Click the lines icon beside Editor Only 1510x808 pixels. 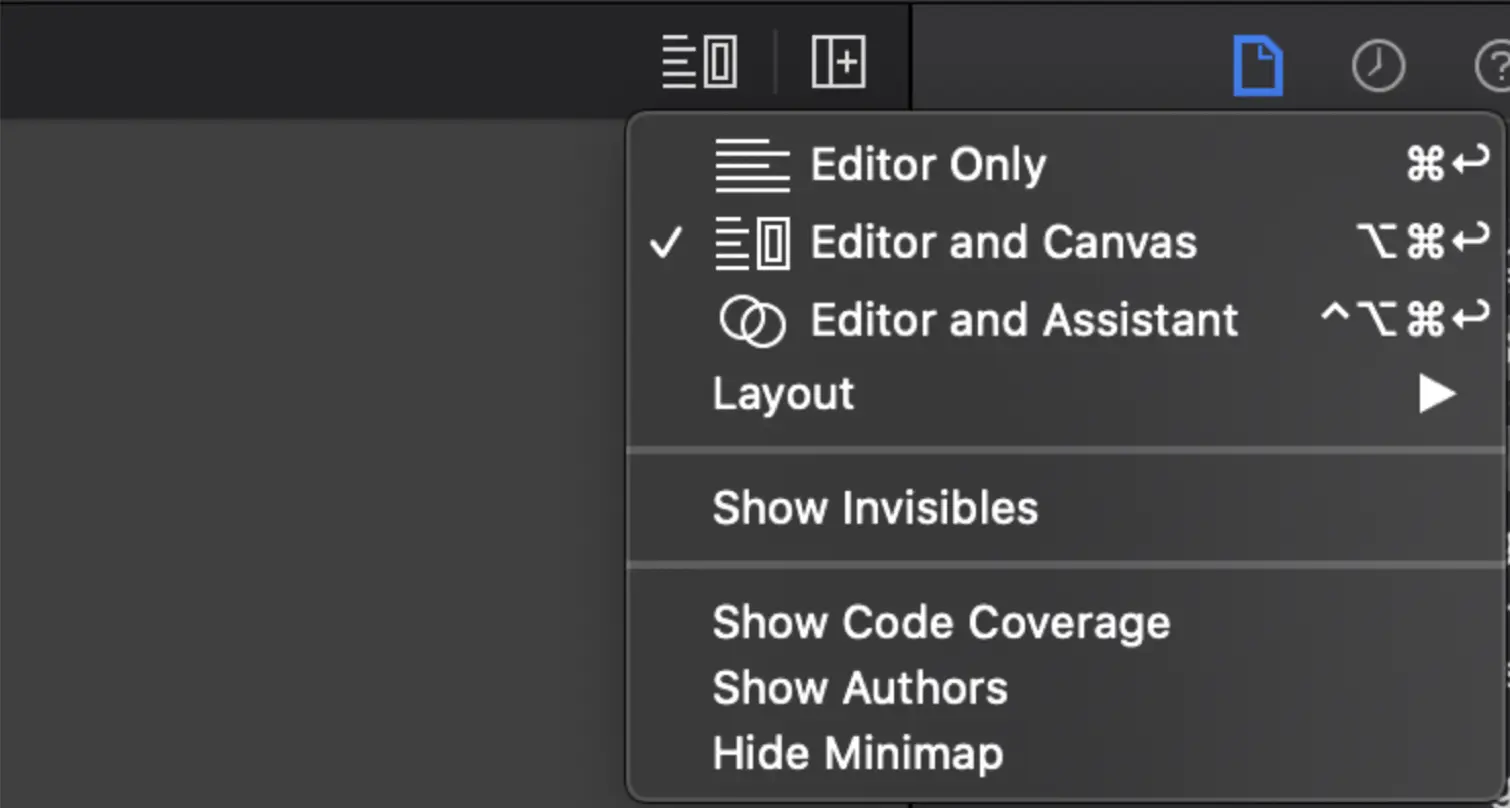point(752,166)
